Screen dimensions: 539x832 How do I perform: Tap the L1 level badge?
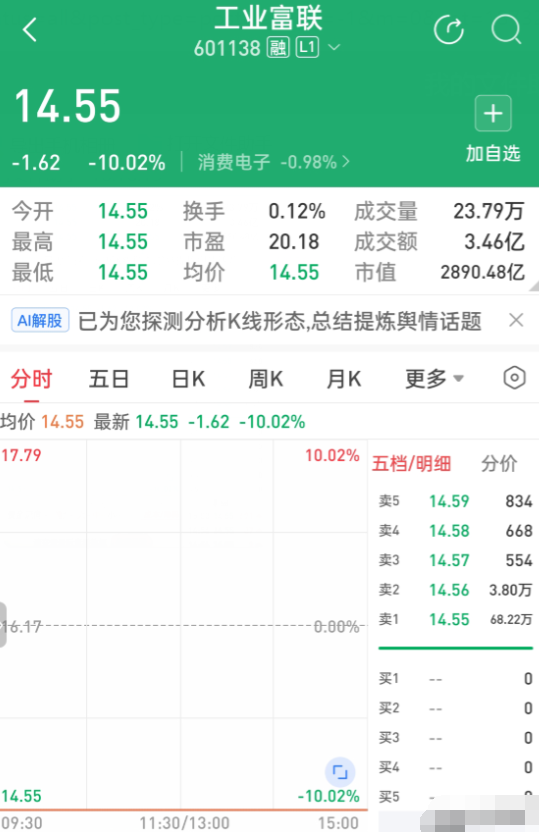tap(307, 48)
